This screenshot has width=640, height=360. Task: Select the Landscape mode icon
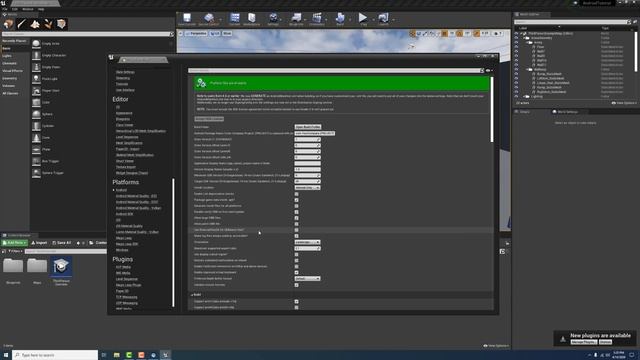(35, 24)
